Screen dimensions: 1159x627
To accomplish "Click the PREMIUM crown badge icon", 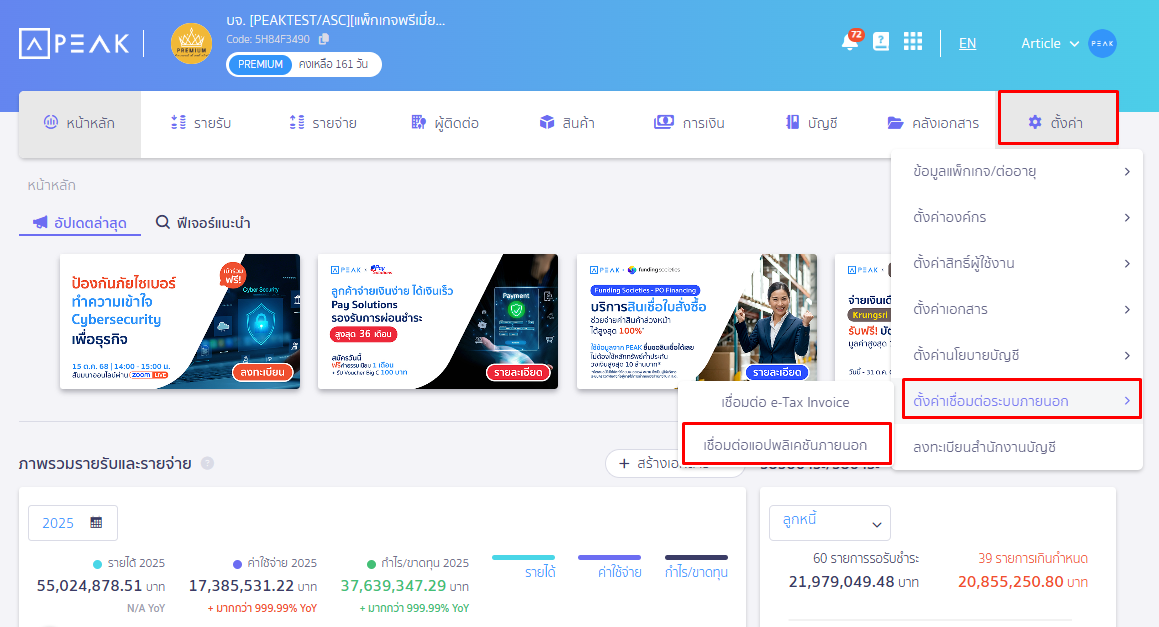I will pos(190,43).
